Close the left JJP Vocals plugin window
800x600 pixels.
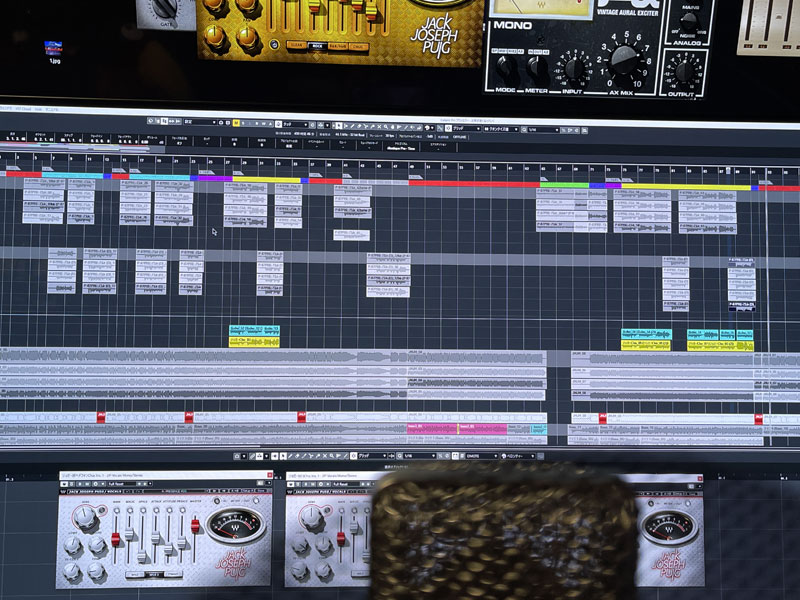(269, 475)
